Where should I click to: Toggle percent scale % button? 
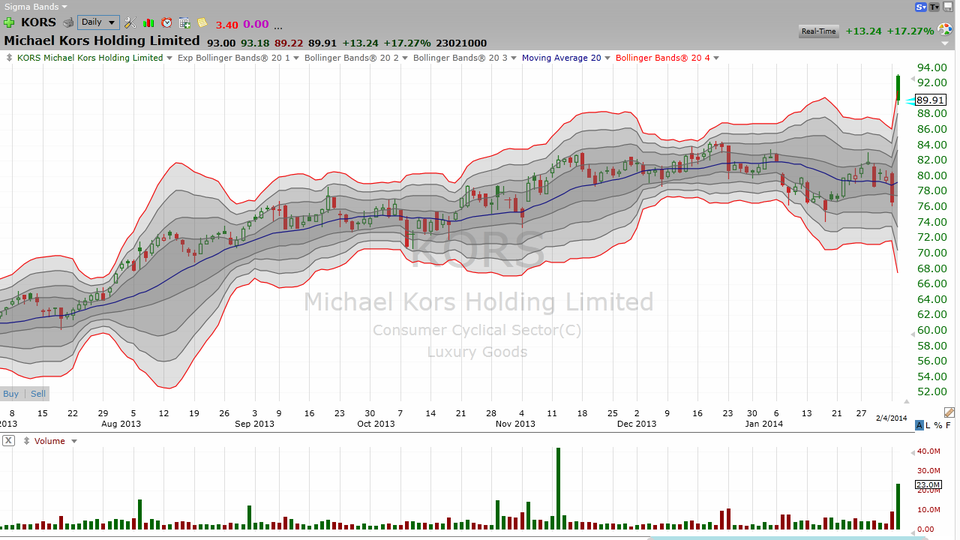tap(938, 425)
